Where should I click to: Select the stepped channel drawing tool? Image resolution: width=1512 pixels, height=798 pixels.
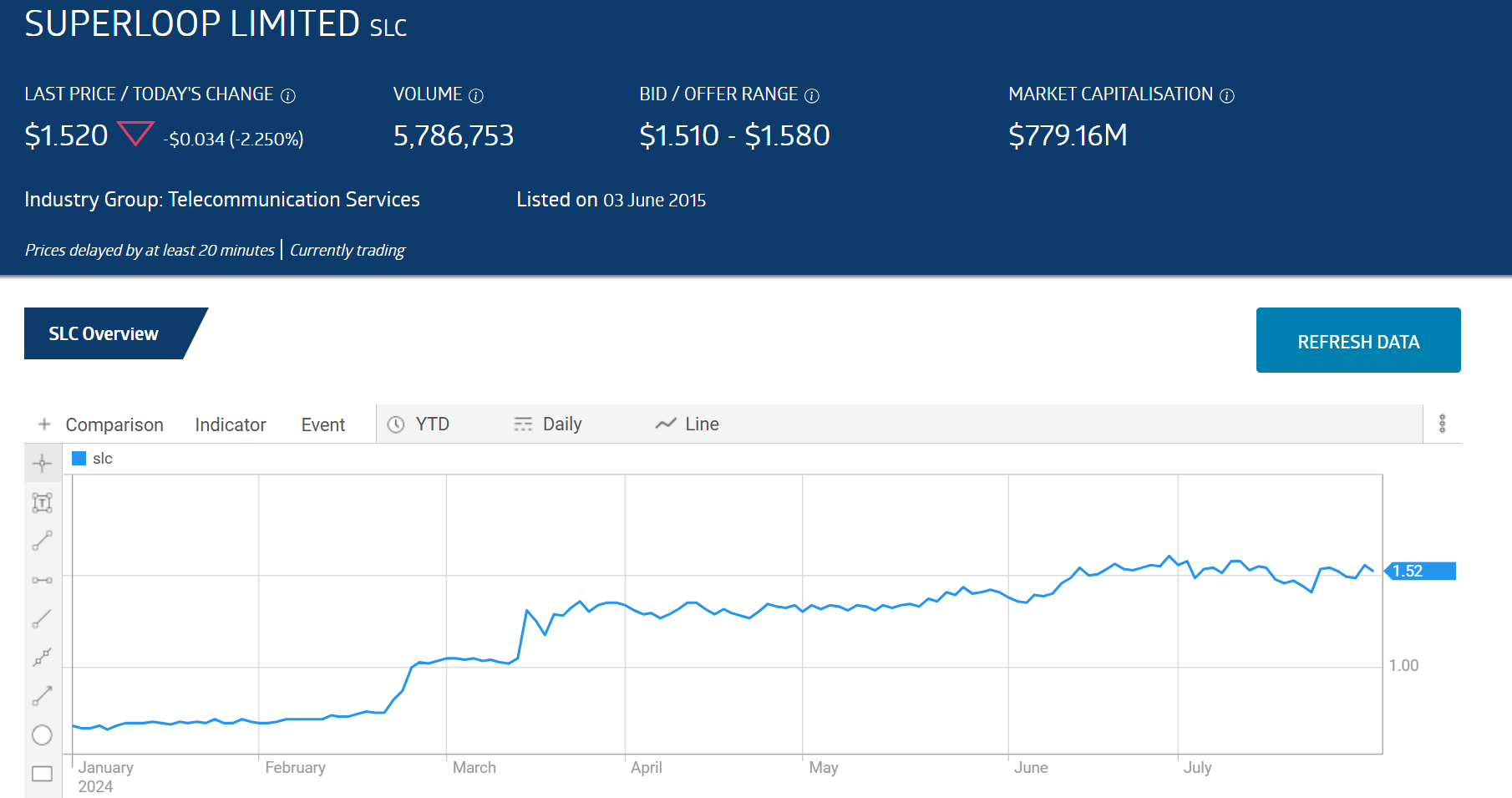click(x=42, y=658)
